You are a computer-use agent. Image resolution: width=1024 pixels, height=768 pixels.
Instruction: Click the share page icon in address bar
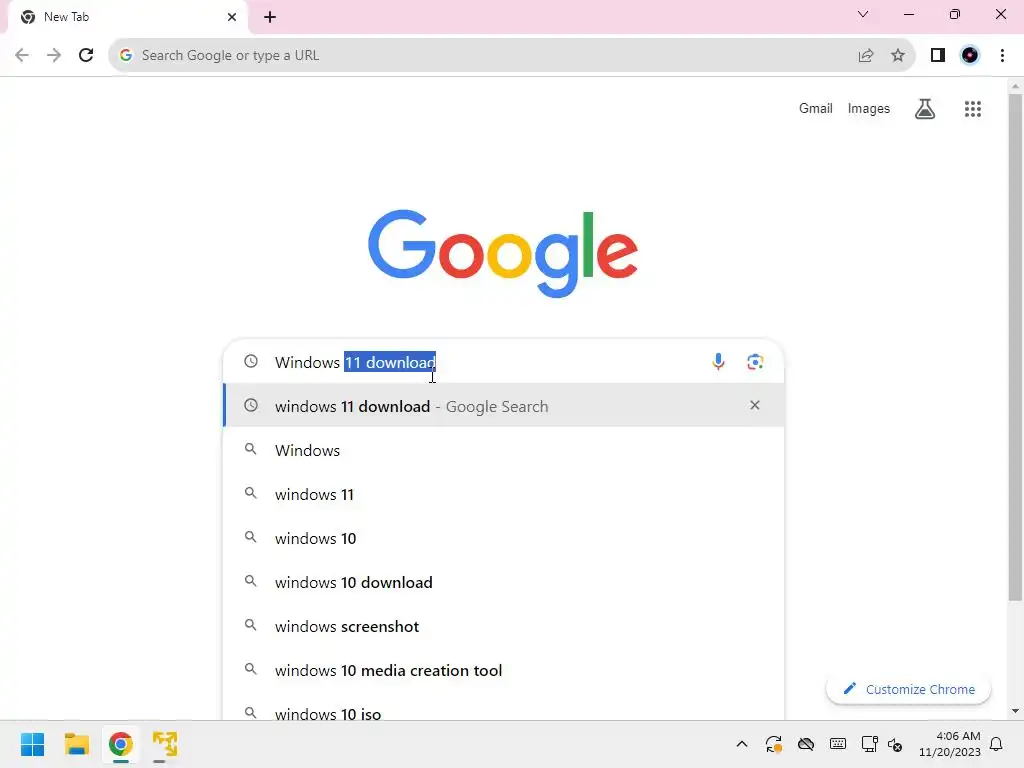coord(866,56)
